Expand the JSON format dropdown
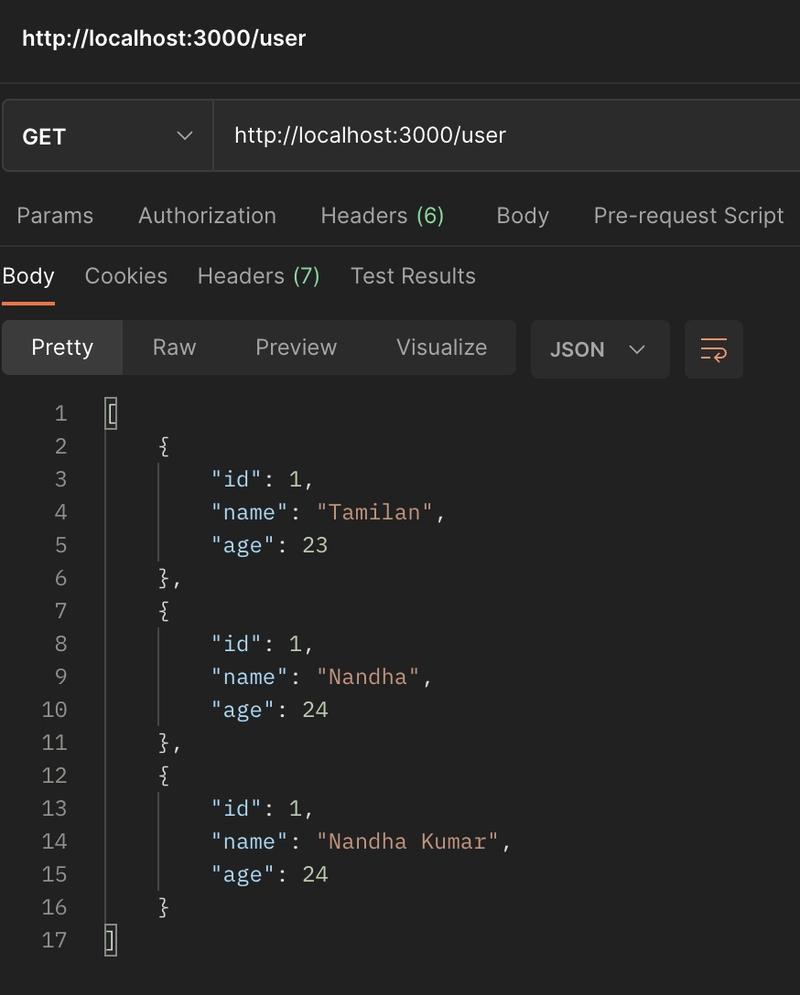800x995 pixels. [x=600, y=350]
